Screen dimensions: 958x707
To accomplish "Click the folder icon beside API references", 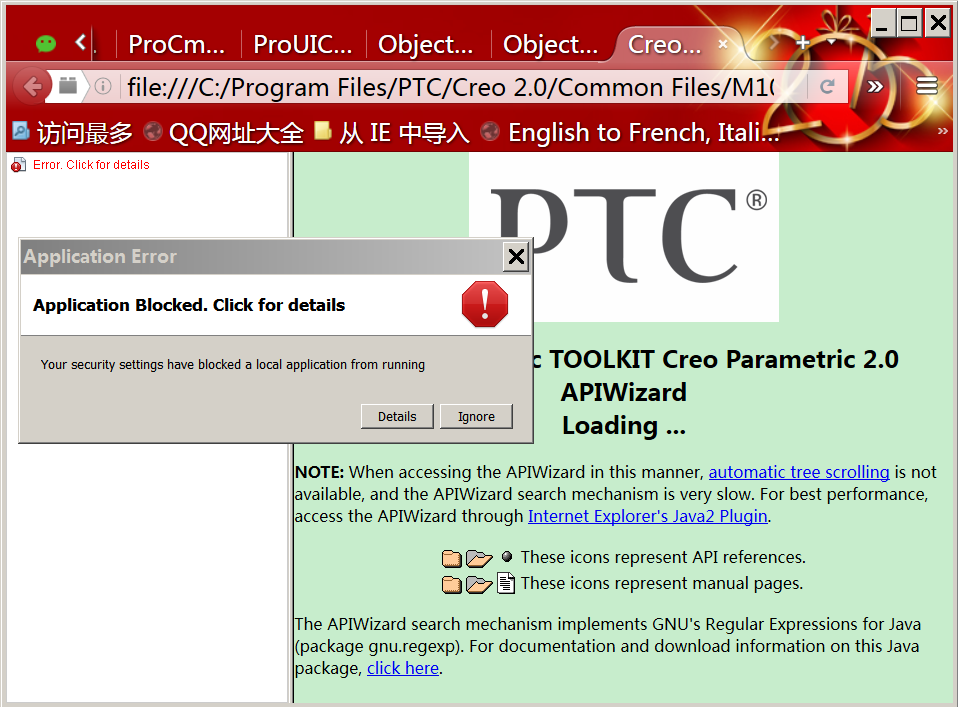I will tap(452, 558).
